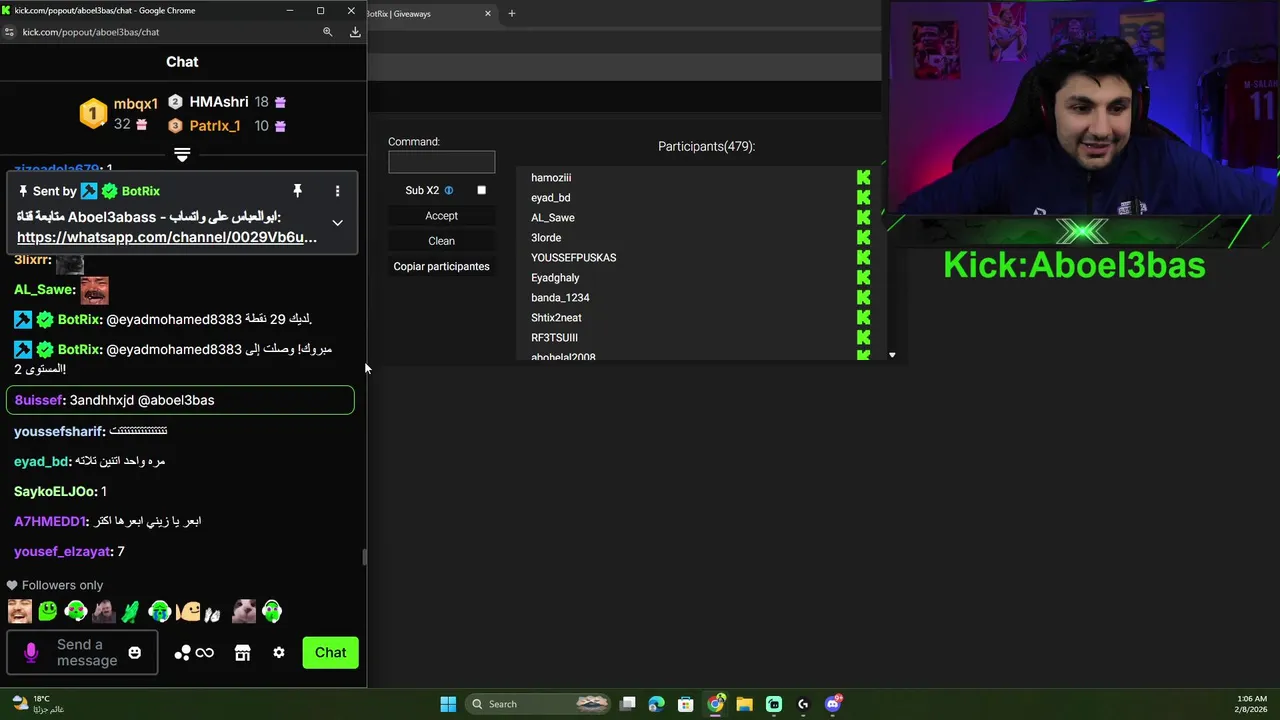The height and width of the screenshot is (720, 1280).
Task: Open the Kick shop storefront icon
Action: coord(242,653)
